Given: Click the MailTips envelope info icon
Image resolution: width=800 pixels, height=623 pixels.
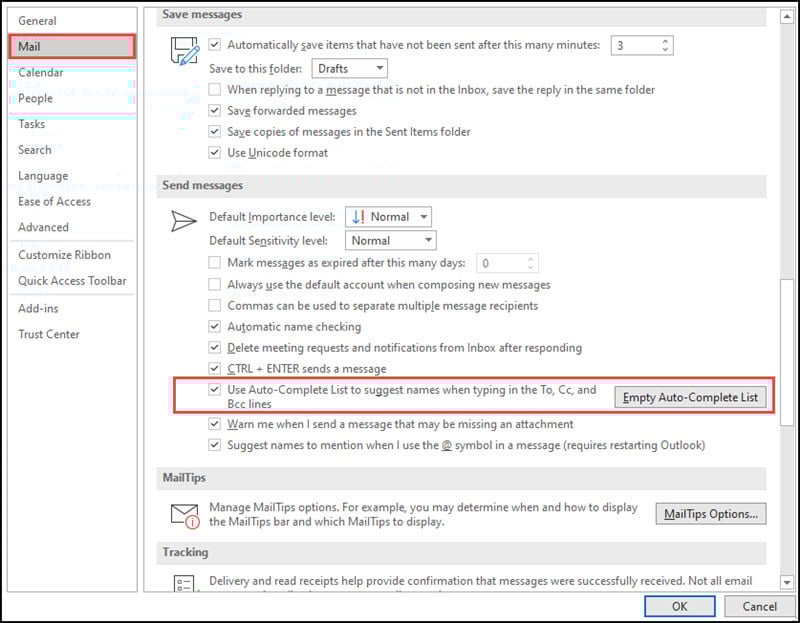Looking at the screenshot, I should pos(185,515).
